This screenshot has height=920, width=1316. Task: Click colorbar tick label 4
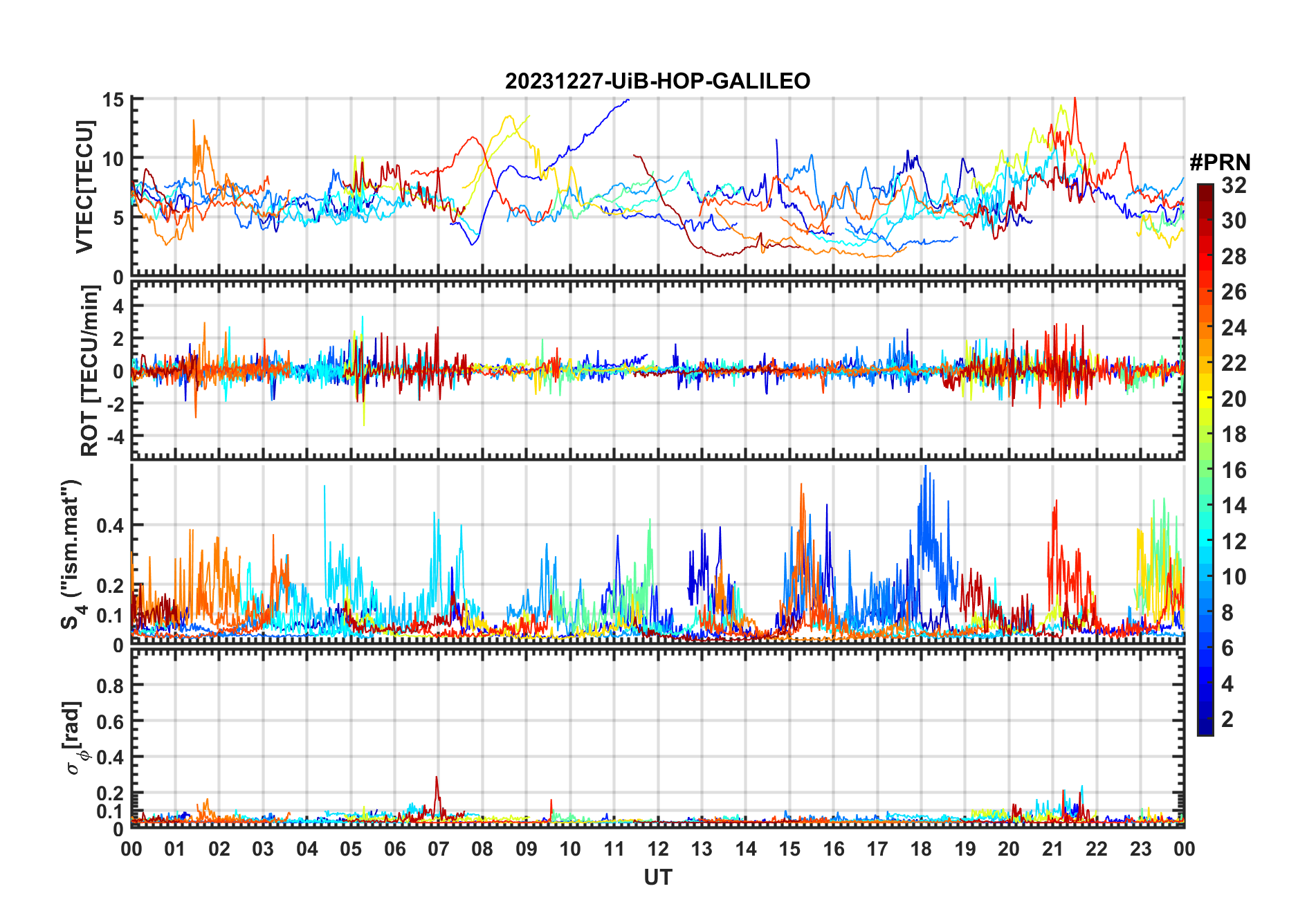pos(1227,684)
